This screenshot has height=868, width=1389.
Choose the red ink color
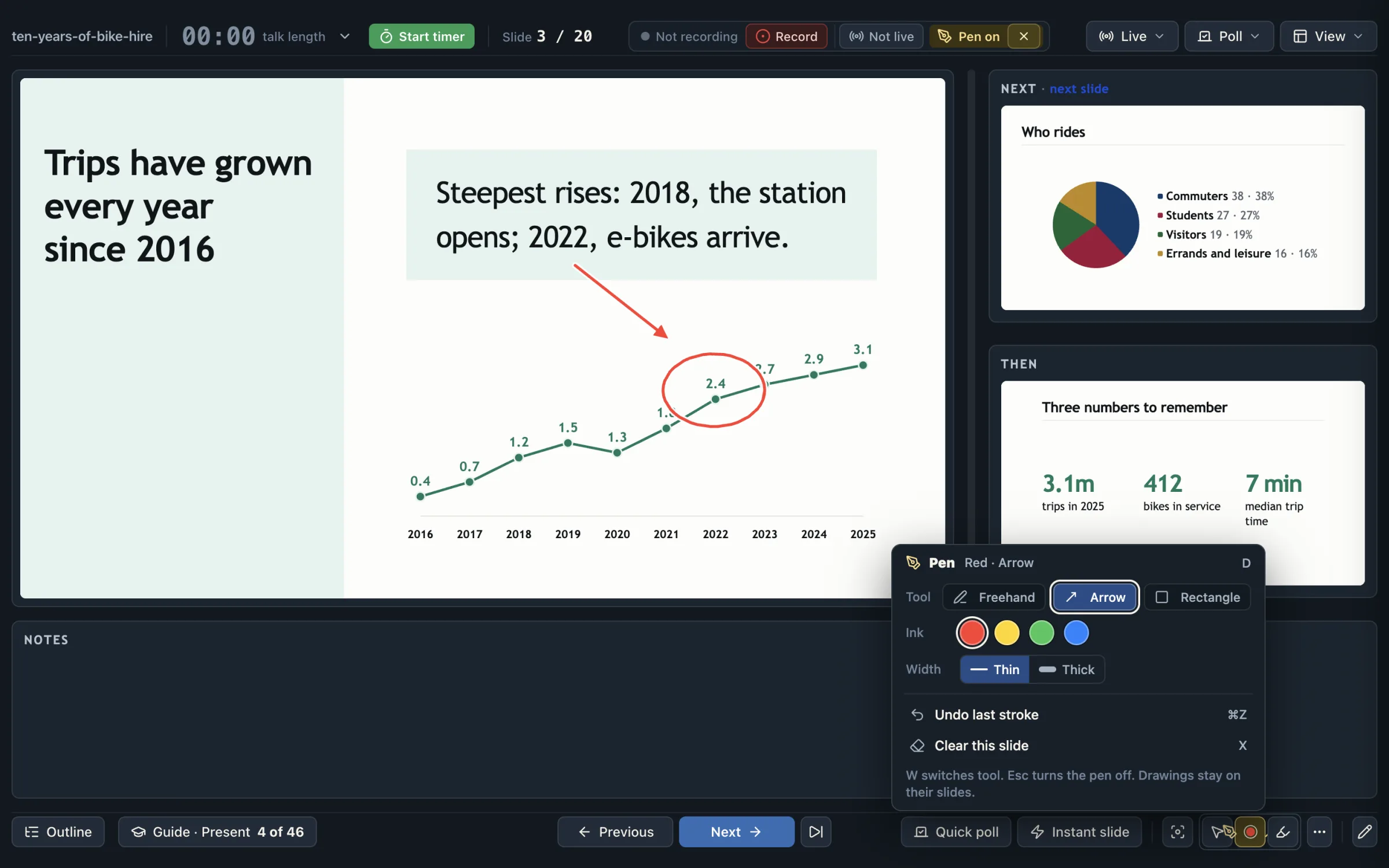pyautogui.click(x=972, y=632)
